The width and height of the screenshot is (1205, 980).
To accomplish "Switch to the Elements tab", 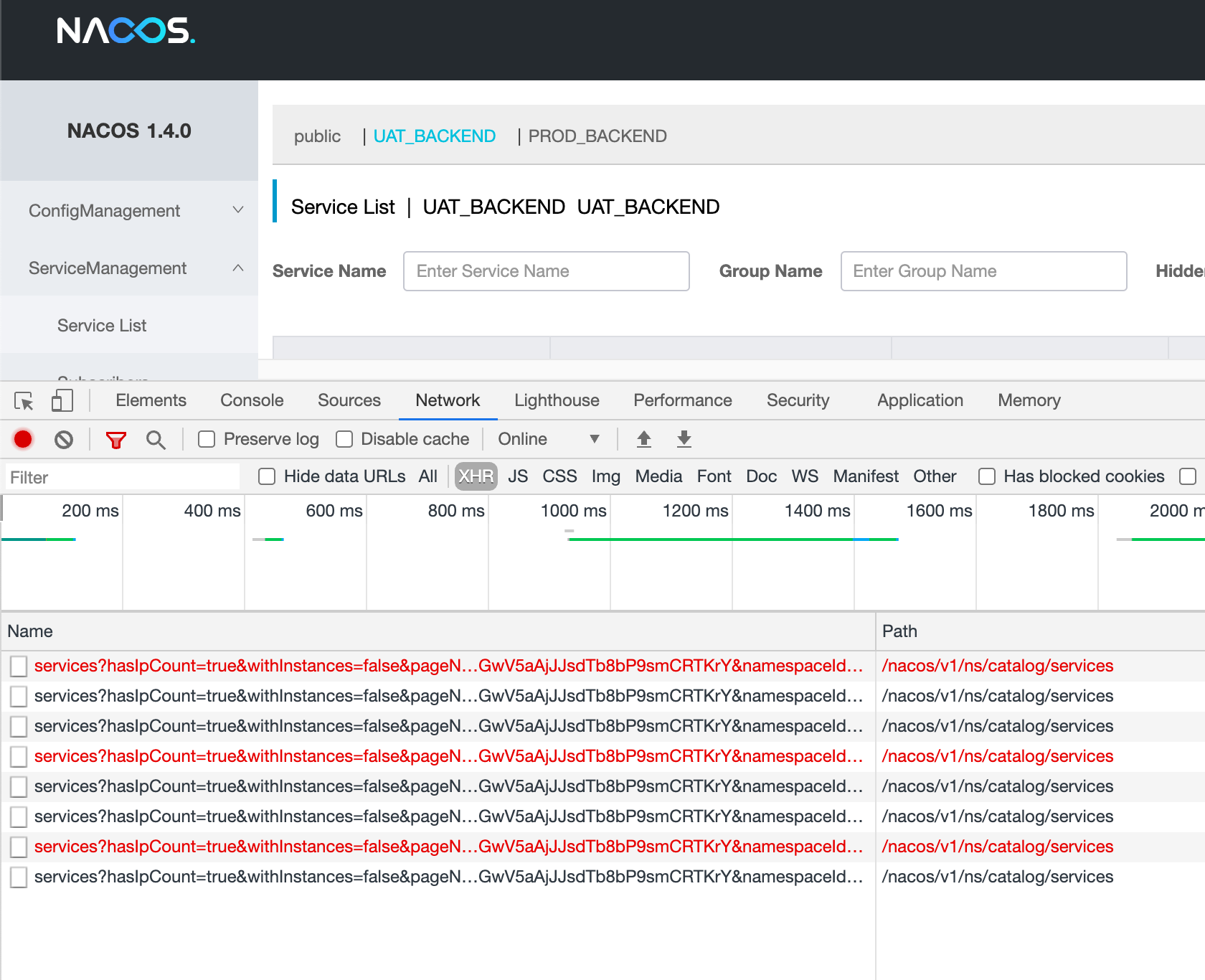I will tap(151, 400).
